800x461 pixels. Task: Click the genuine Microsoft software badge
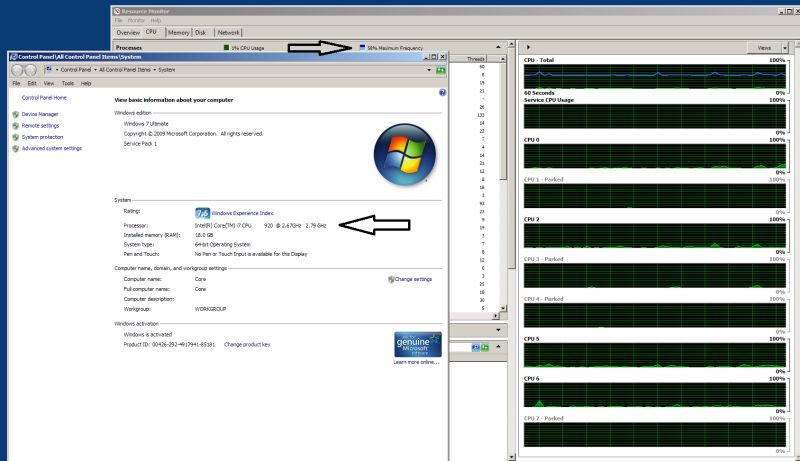coord(417,345)
